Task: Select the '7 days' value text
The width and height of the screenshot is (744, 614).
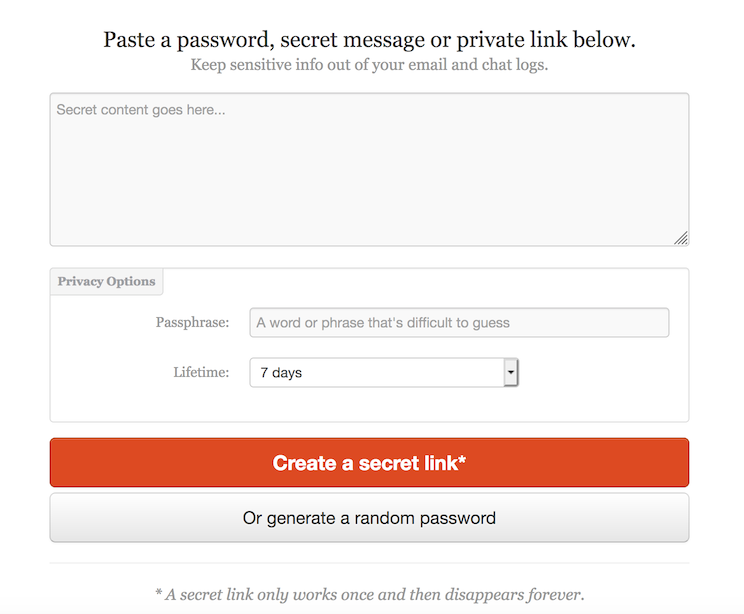Action: 281,372
